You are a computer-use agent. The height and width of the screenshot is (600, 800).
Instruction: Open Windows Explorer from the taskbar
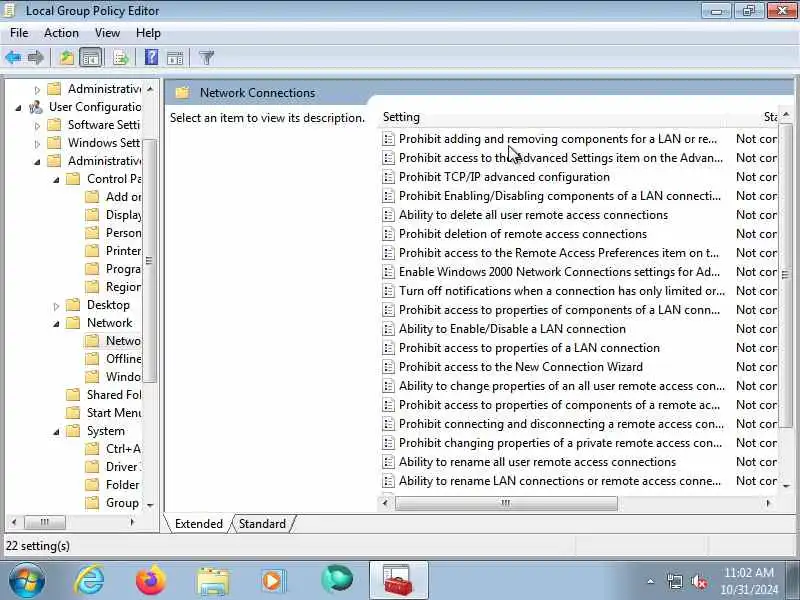[x=212, y=581]
